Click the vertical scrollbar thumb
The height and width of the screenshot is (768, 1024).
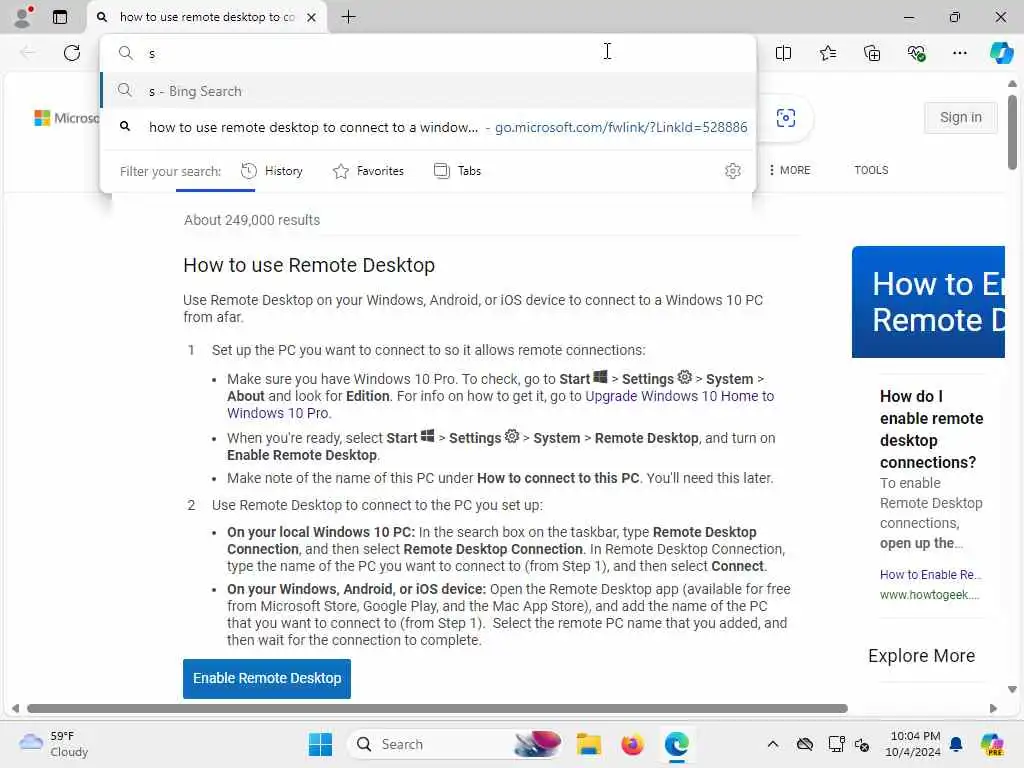pyautogui.click(x=1012, y=132)
